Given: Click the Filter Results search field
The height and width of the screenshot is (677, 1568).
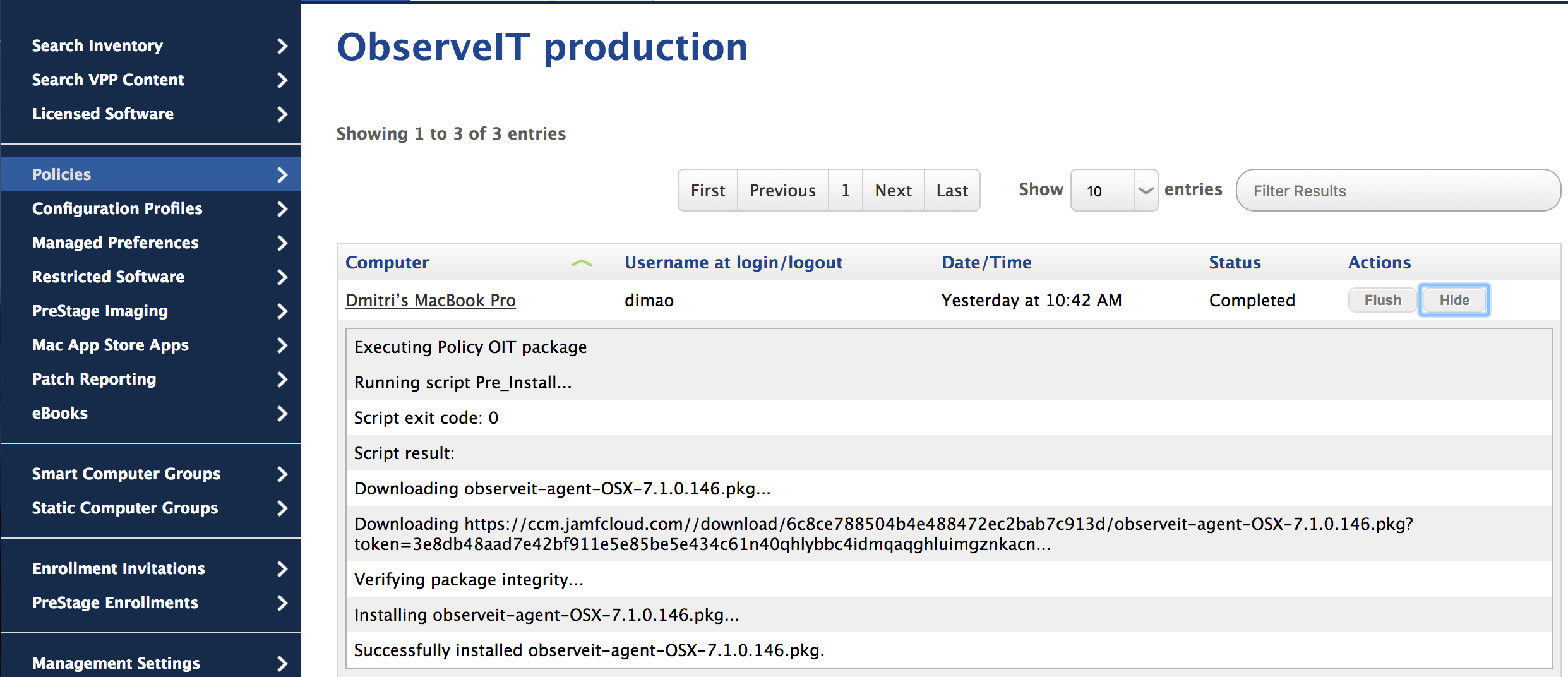Looking at the screenshot, I should coord(1397,191).
